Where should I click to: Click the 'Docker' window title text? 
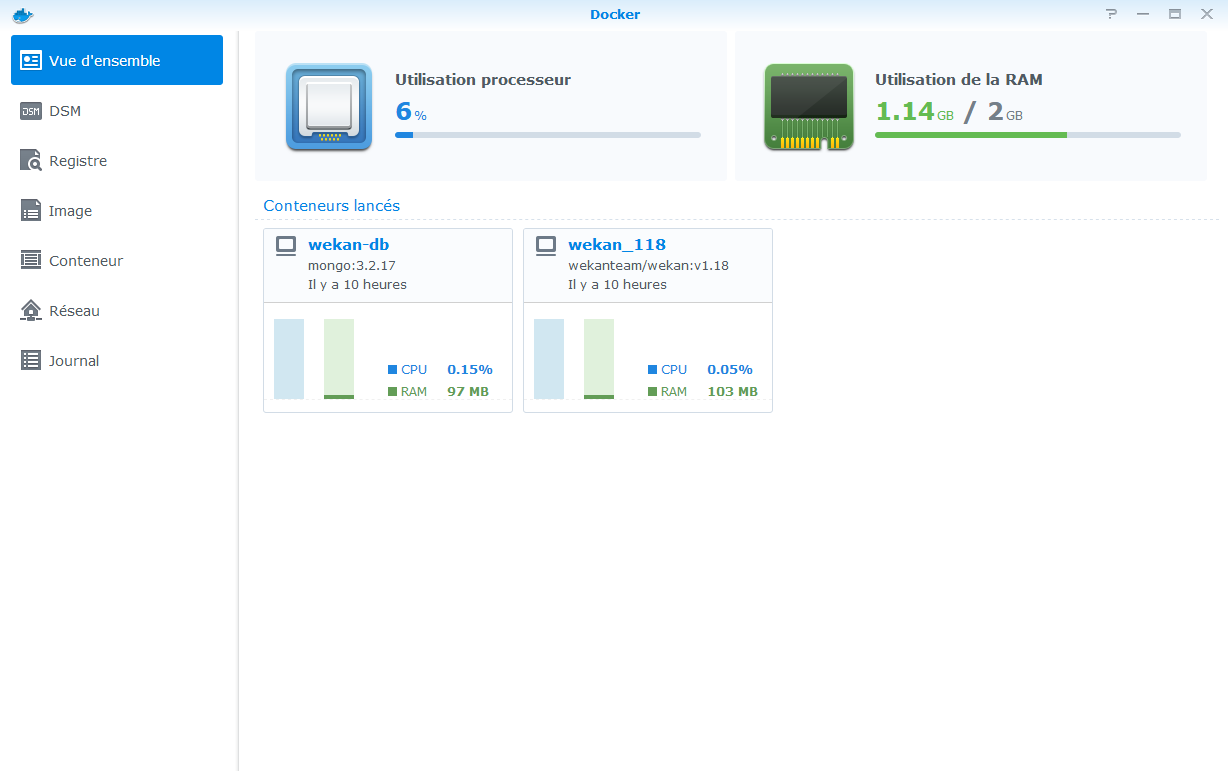pos(615,14)
